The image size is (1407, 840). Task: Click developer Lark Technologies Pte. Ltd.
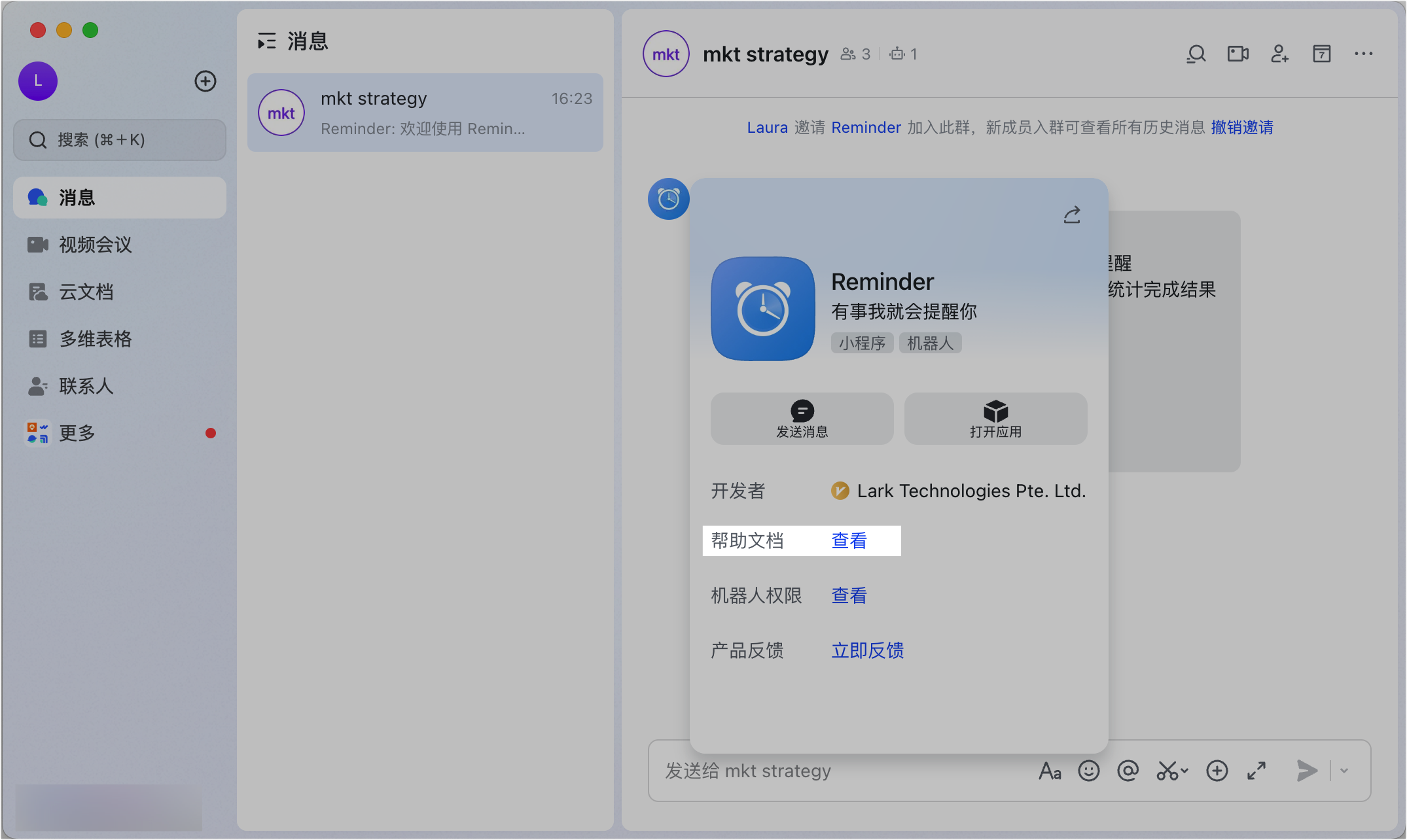click(959, 491)
